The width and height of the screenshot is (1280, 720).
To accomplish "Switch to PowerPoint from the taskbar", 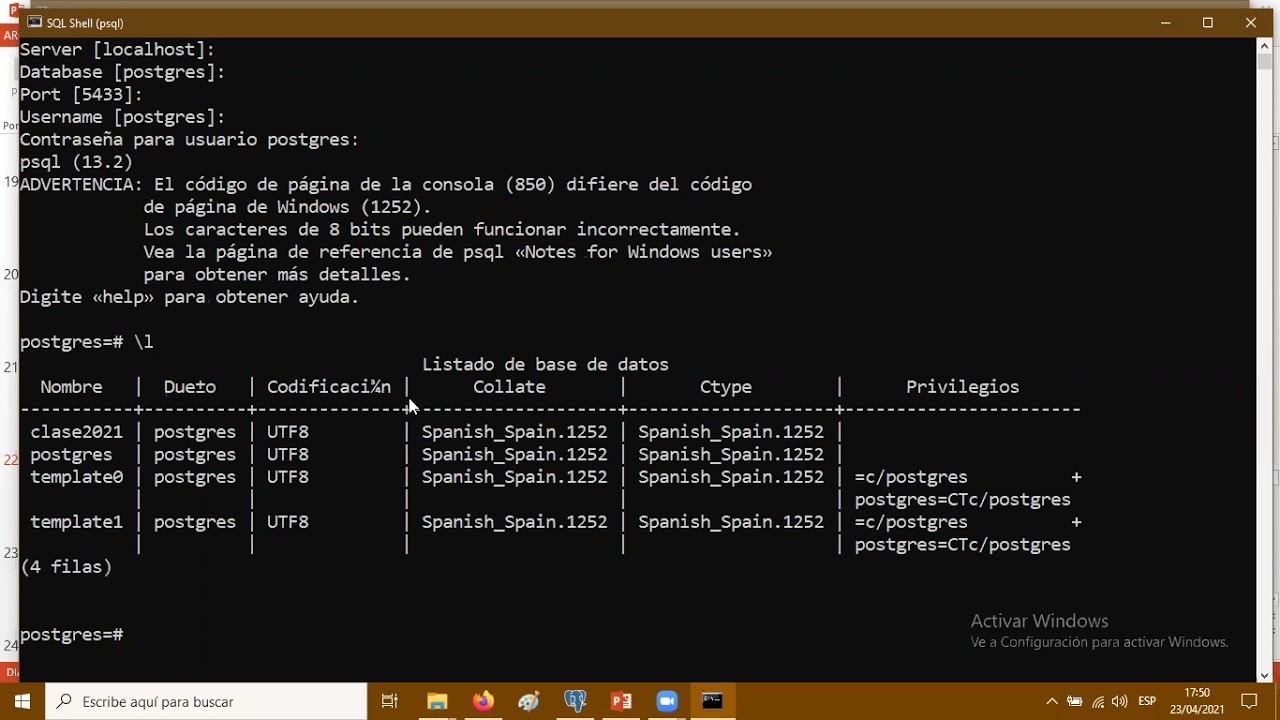I will click(x=621, y=702).
